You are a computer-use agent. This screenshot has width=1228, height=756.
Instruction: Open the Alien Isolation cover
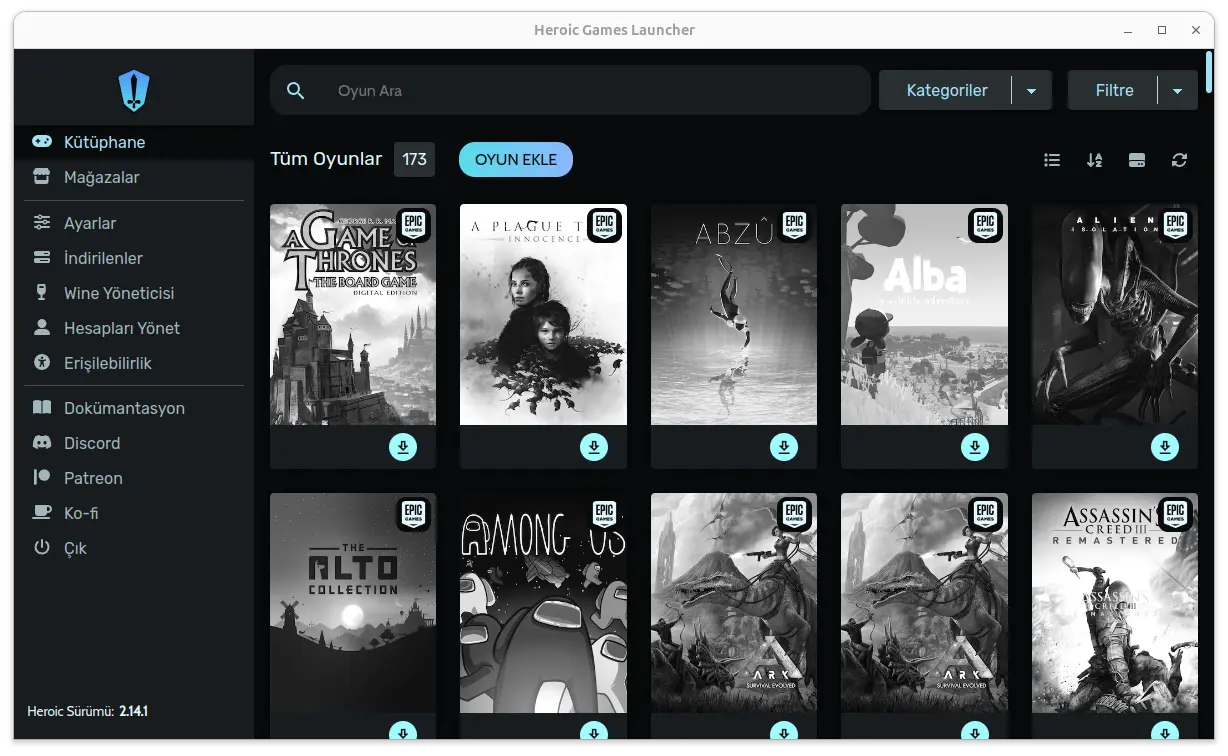[x=1115, y=315]
